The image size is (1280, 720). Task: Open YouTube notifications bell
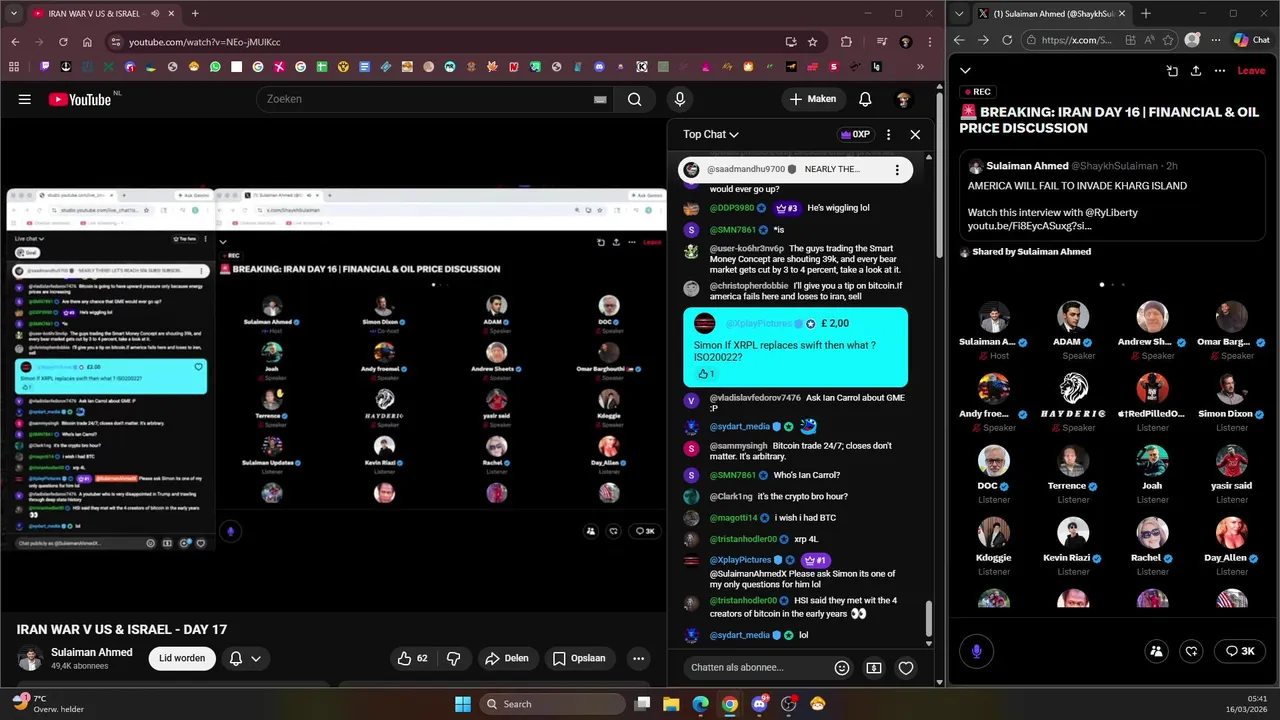coord(865,99)
